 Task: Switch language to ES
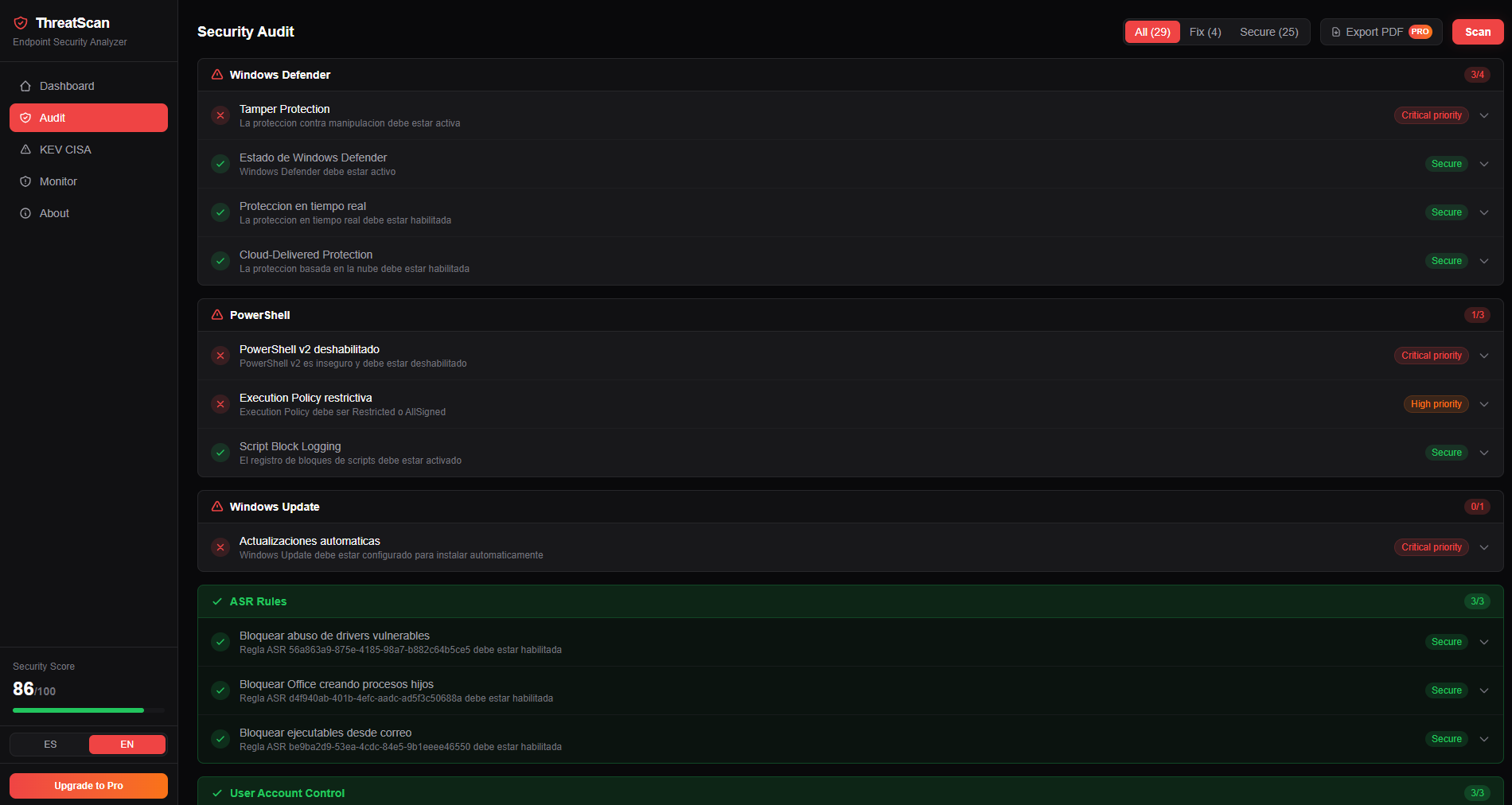pos(49,744)
